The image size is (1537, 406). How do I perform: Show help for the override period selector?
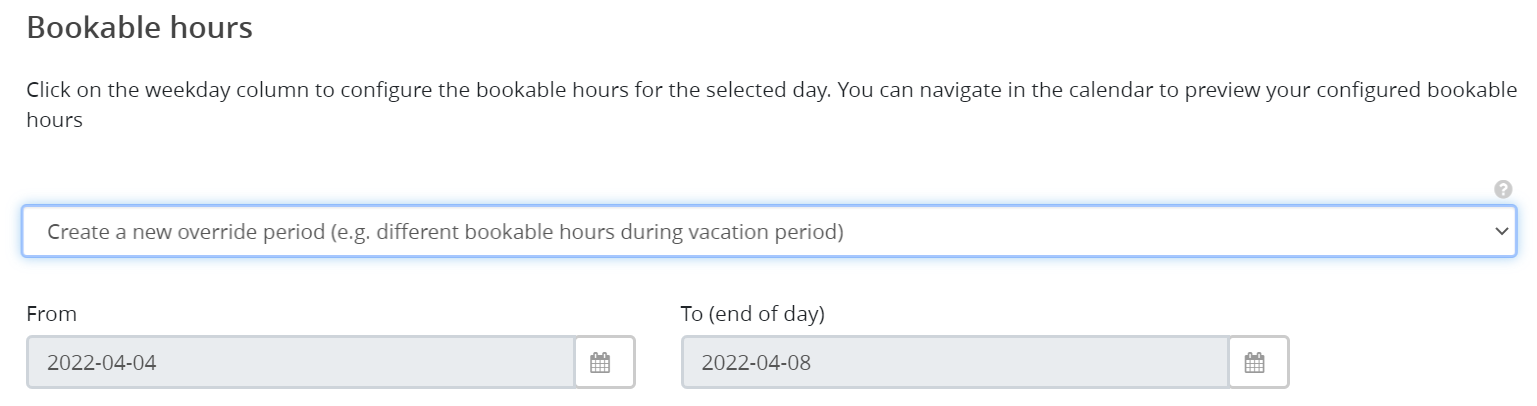point(1502,189)
